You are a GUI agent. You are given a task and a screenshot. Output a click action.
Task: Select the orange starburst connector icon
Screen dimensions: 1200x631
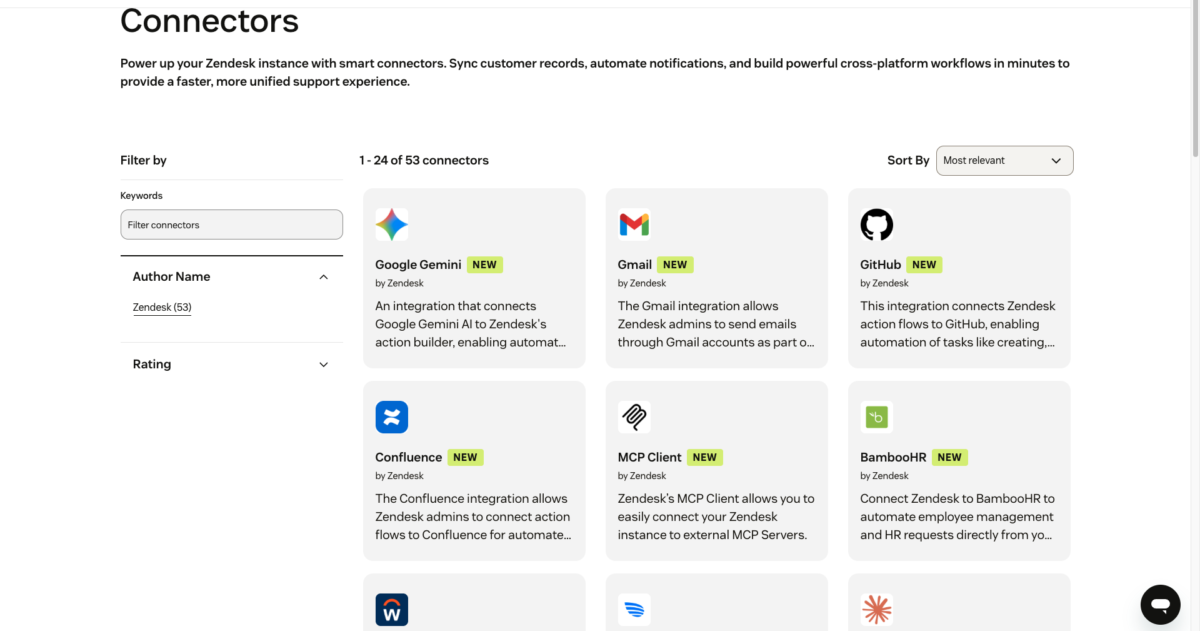pos(877,609)
